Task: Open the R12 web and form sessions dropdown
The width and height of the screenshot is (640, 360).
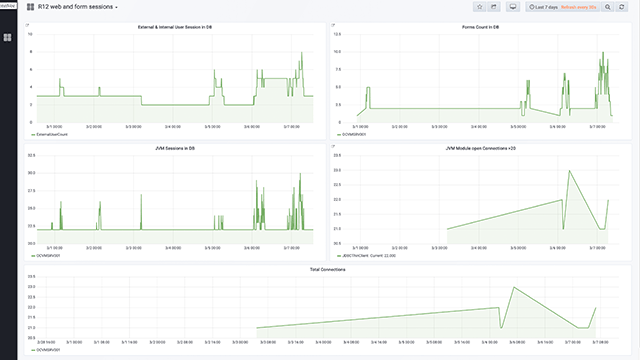Action: (x=78, y=7)
